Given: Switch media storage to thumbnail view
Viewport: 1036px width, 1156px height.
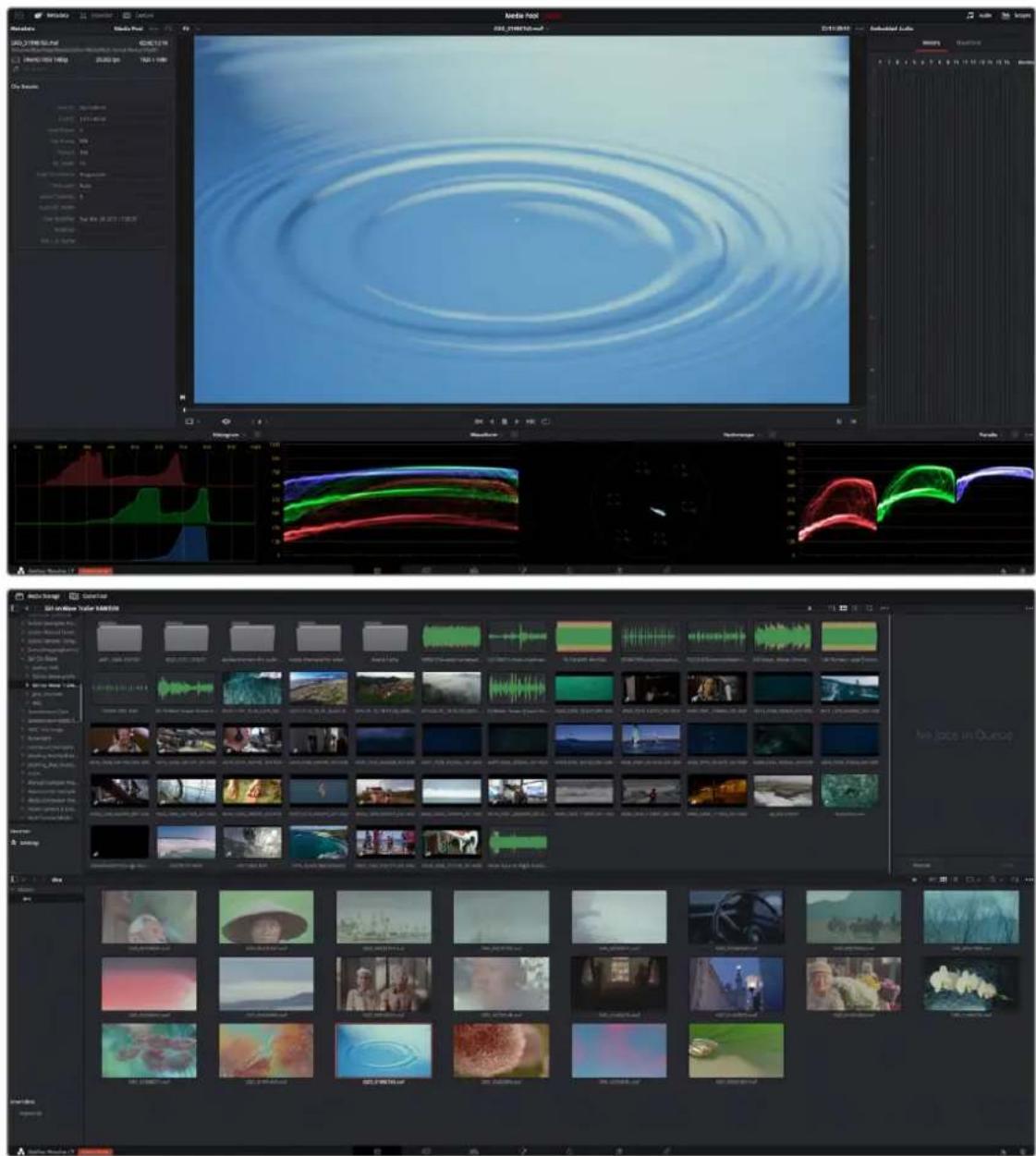Looking at the screenshot, I should click(843, 608).
